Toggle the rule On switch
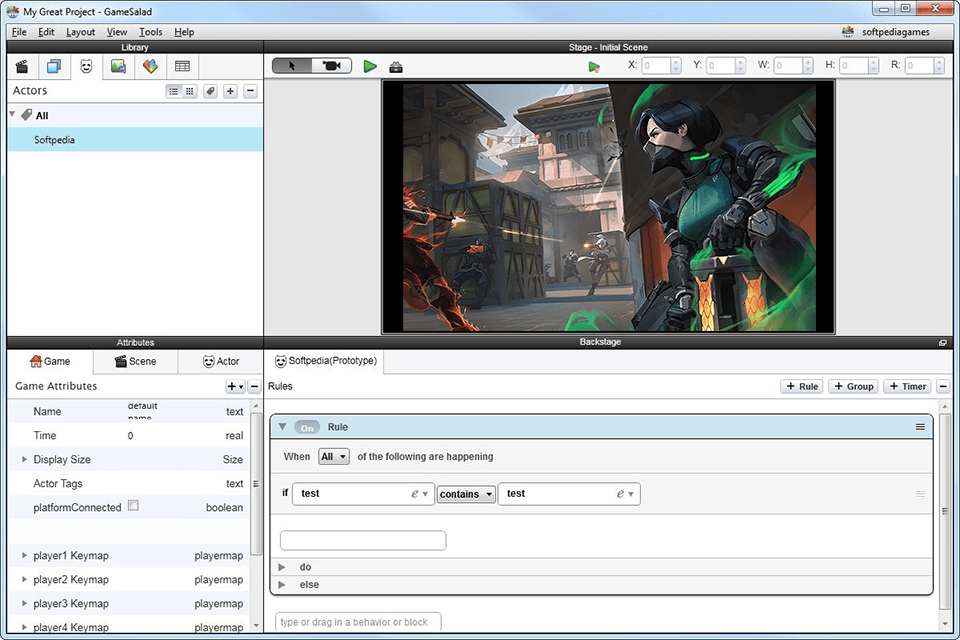Image resolution: width=960 pixels, height=640 pixels. 307,427
